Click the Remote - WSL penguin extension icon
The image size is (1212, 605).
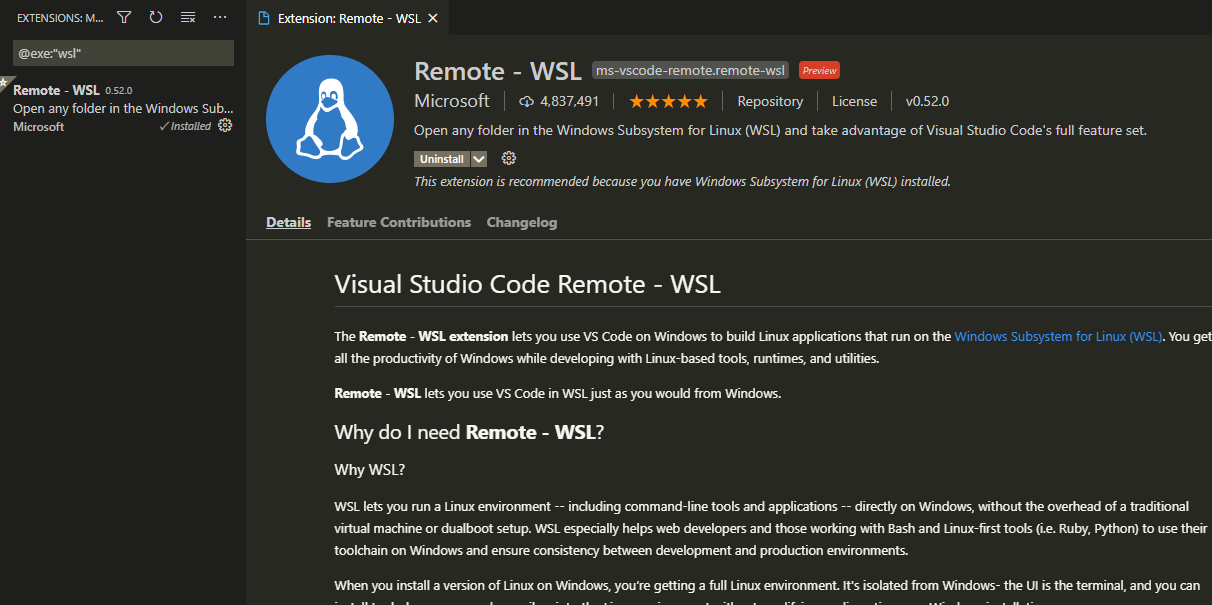tap(330, 118)
